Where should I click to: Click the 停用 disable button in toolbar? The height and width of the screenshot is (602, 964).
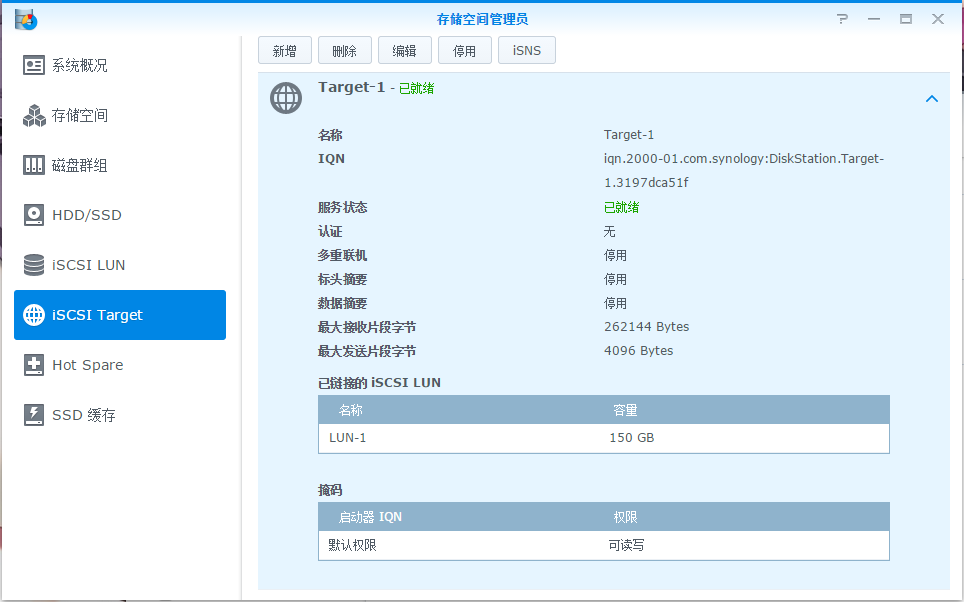pos(464,51)
